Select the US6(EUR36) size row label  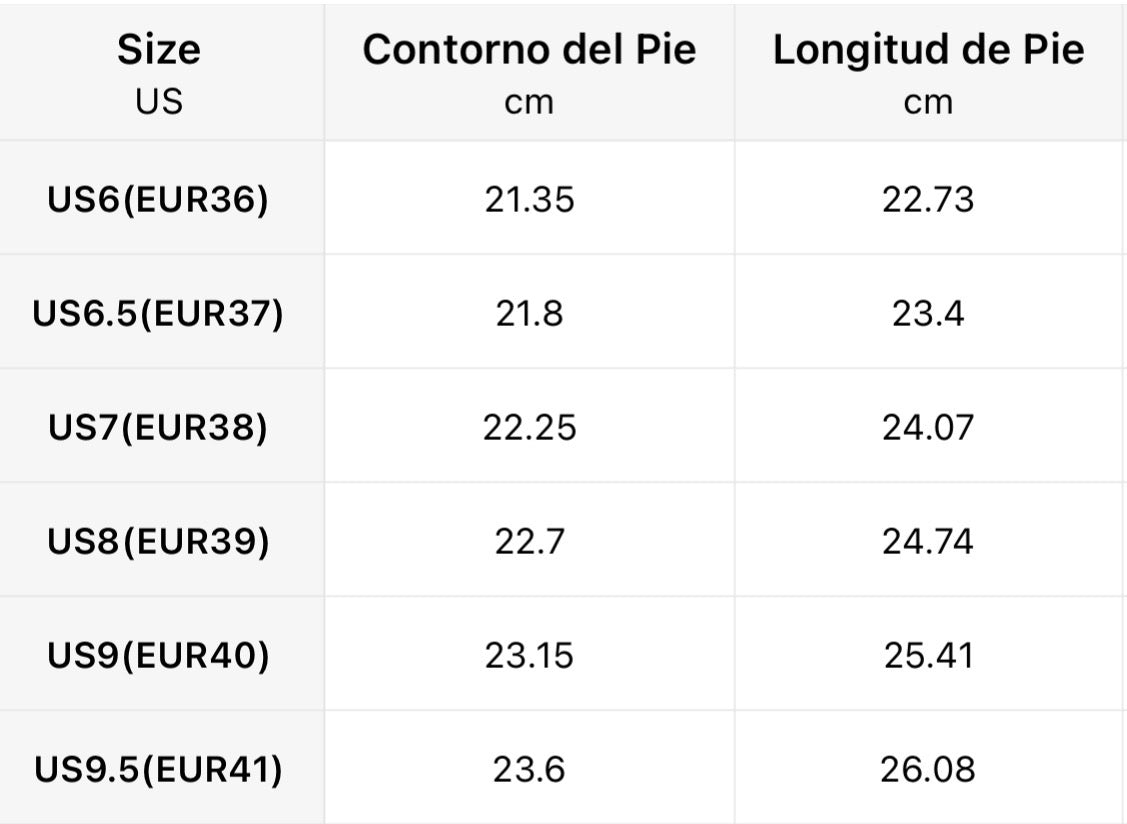159,200
